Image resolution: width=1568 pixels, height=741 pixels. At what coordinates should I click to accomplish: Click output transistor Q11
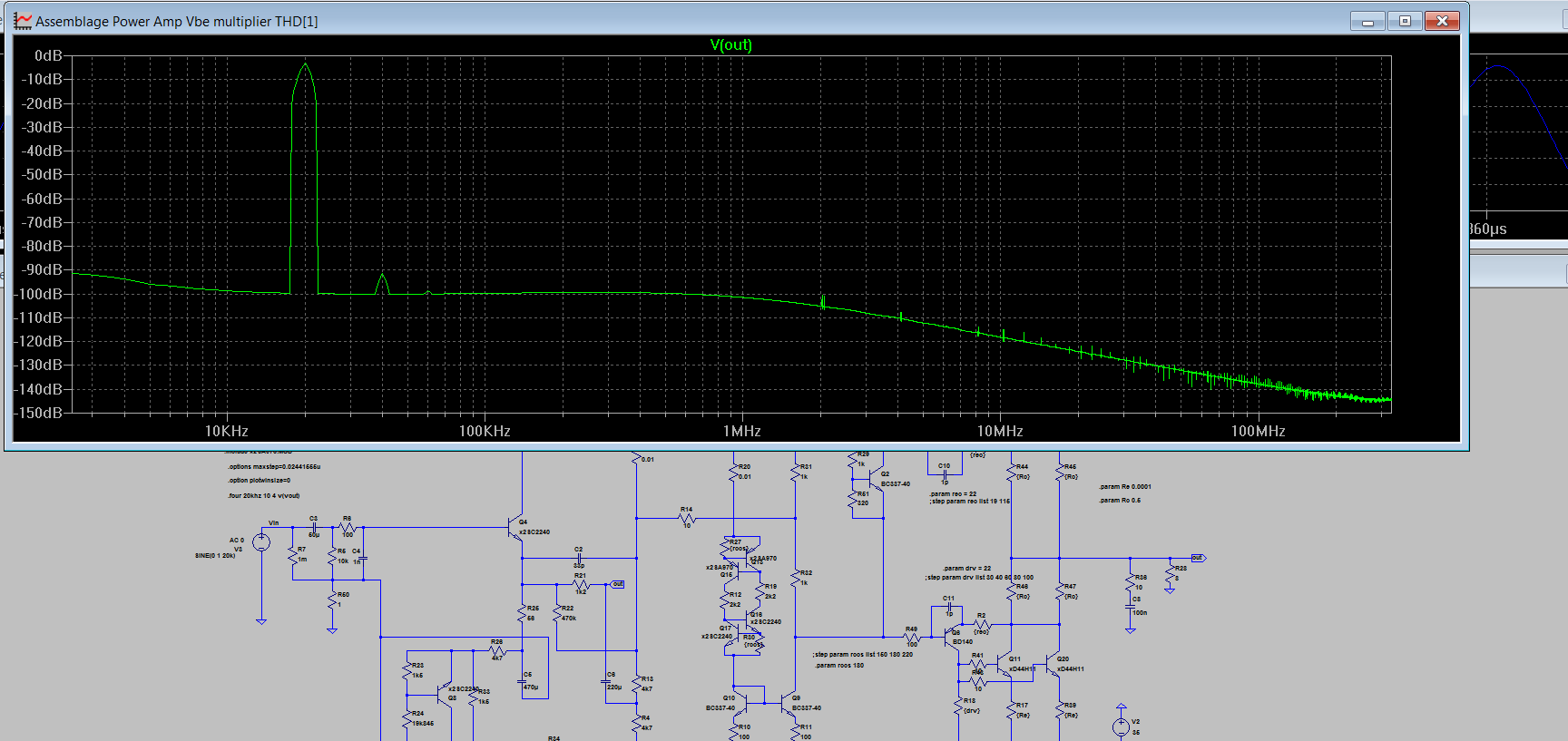tap(1006, 666)
